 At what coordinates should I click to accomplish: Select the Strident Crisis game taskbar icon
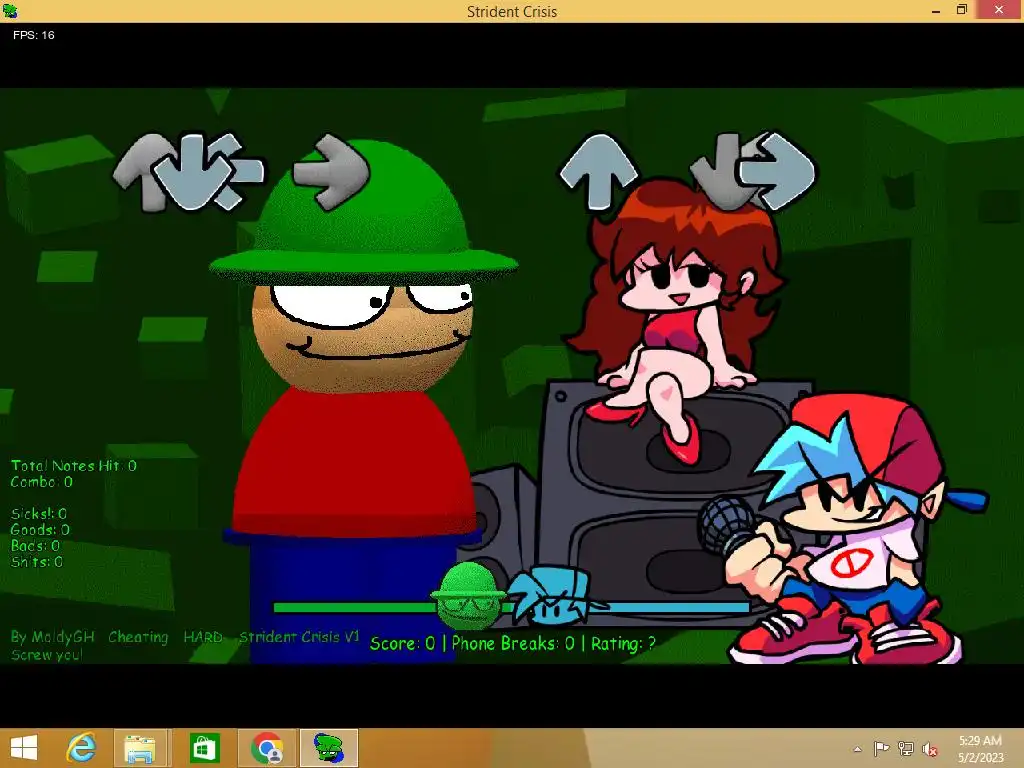click(328, 748)
